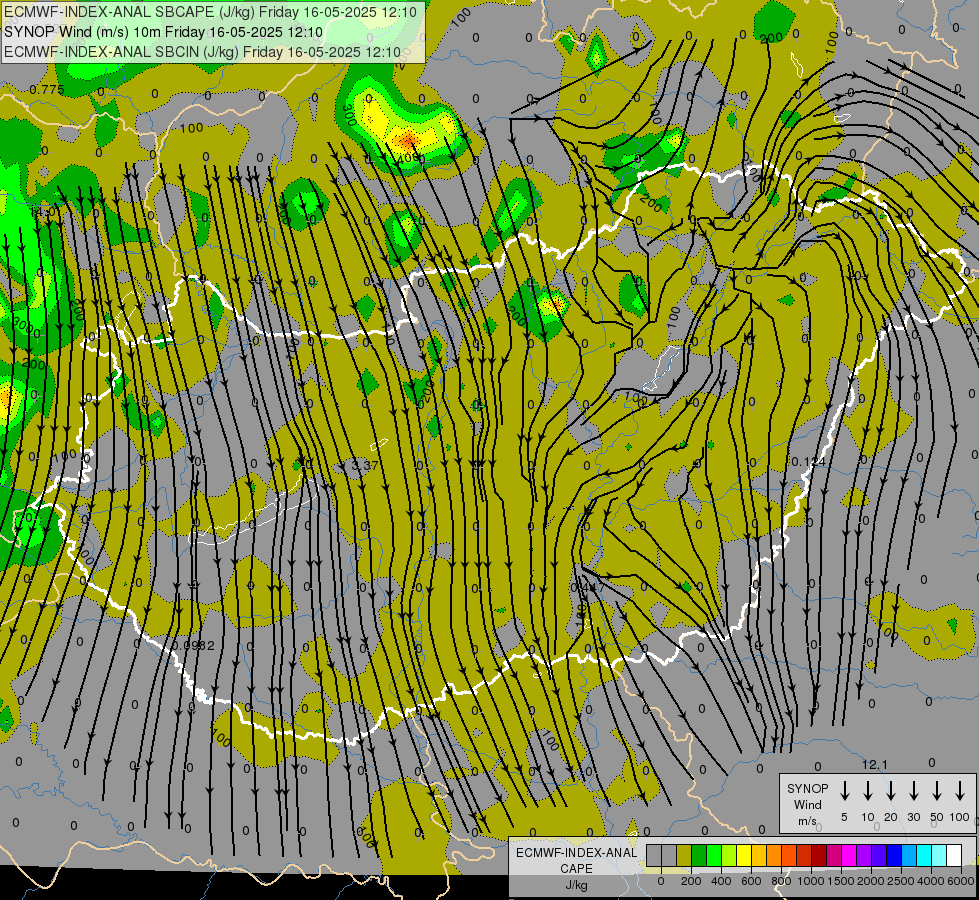
Task: Click the wind legend arrow above 20
Action: coord(890,791)
